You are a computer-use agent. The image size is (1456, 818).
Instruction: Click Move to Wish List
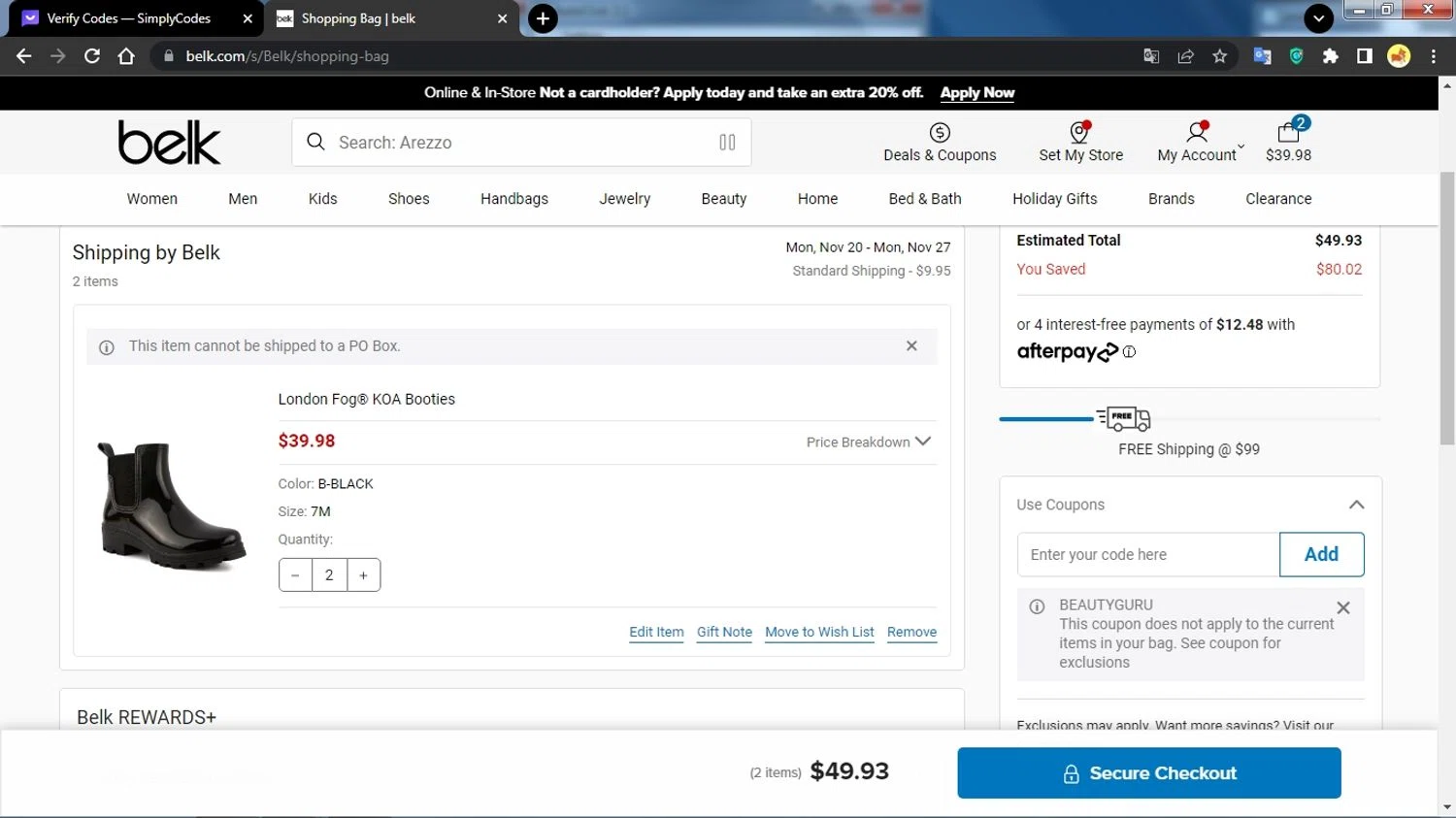click(x=819, y=632)
